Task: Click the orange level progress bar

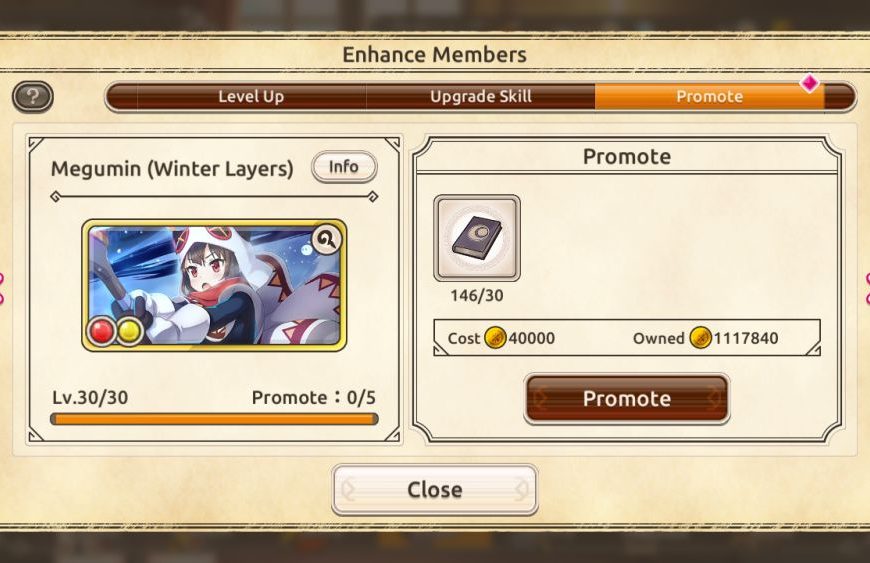Action: [x=214, y=419]
